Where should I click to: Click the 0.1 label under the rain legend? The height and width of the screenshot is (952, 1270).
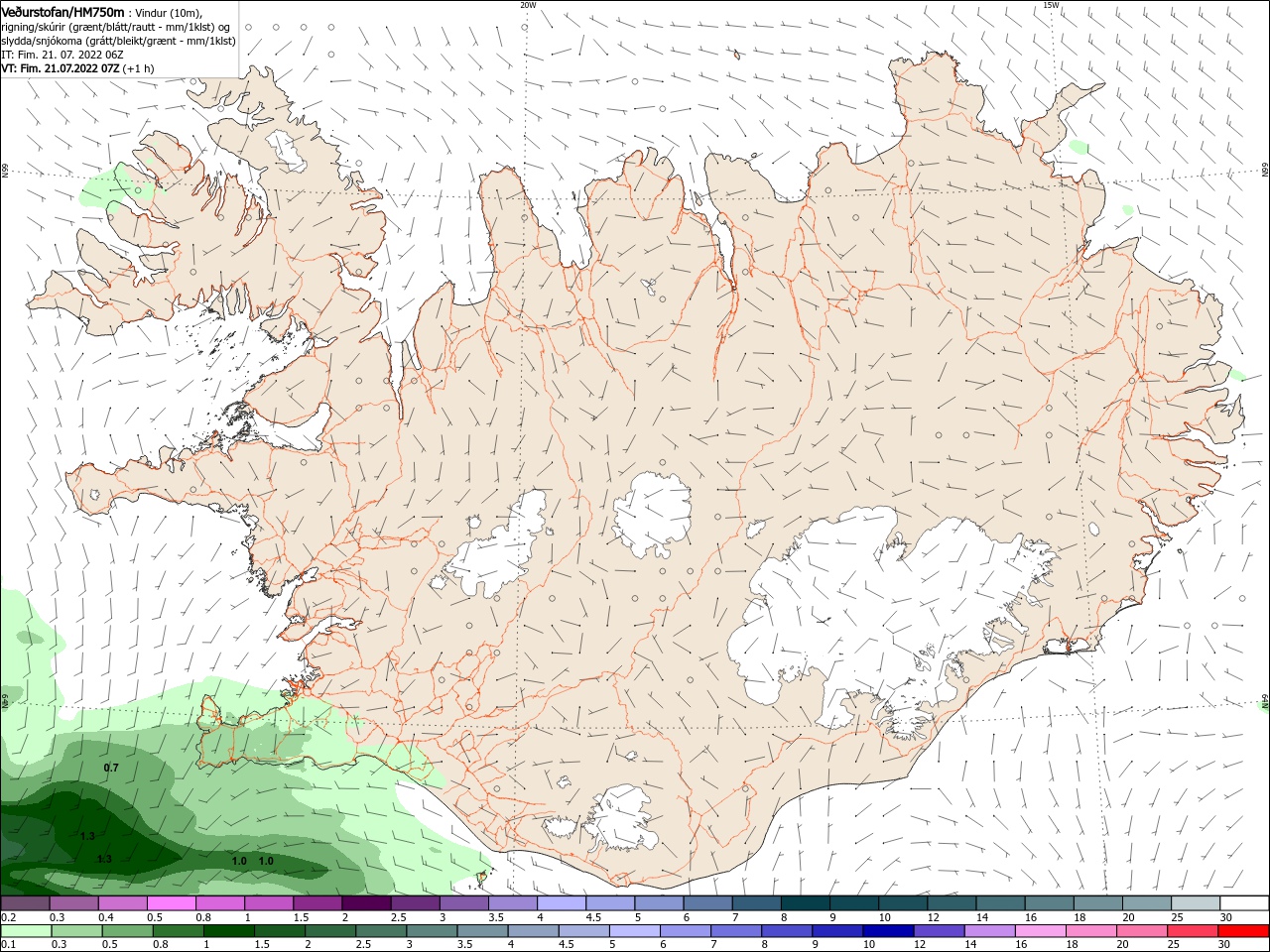click(x=8, y=945)
